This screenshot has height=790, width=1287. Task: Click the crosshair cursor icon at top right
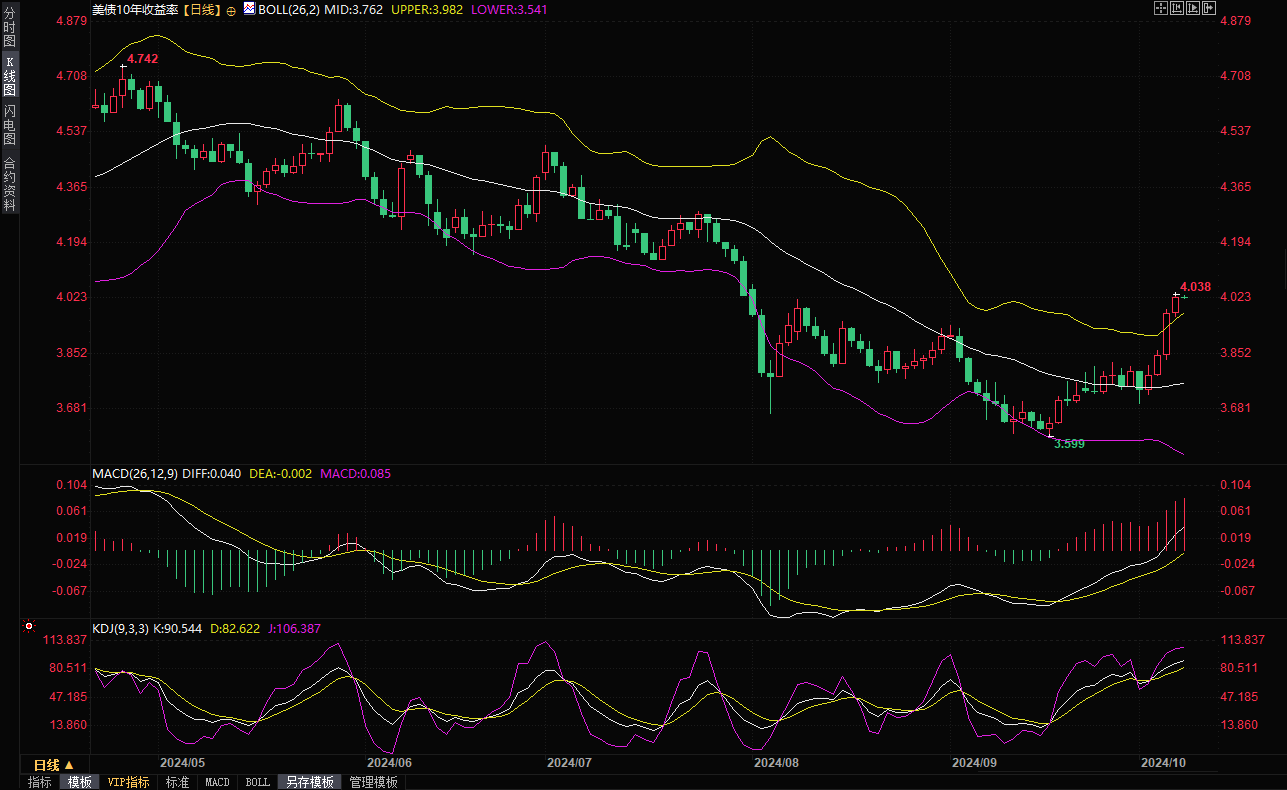pyautogui.click(x=1161, y=8)
